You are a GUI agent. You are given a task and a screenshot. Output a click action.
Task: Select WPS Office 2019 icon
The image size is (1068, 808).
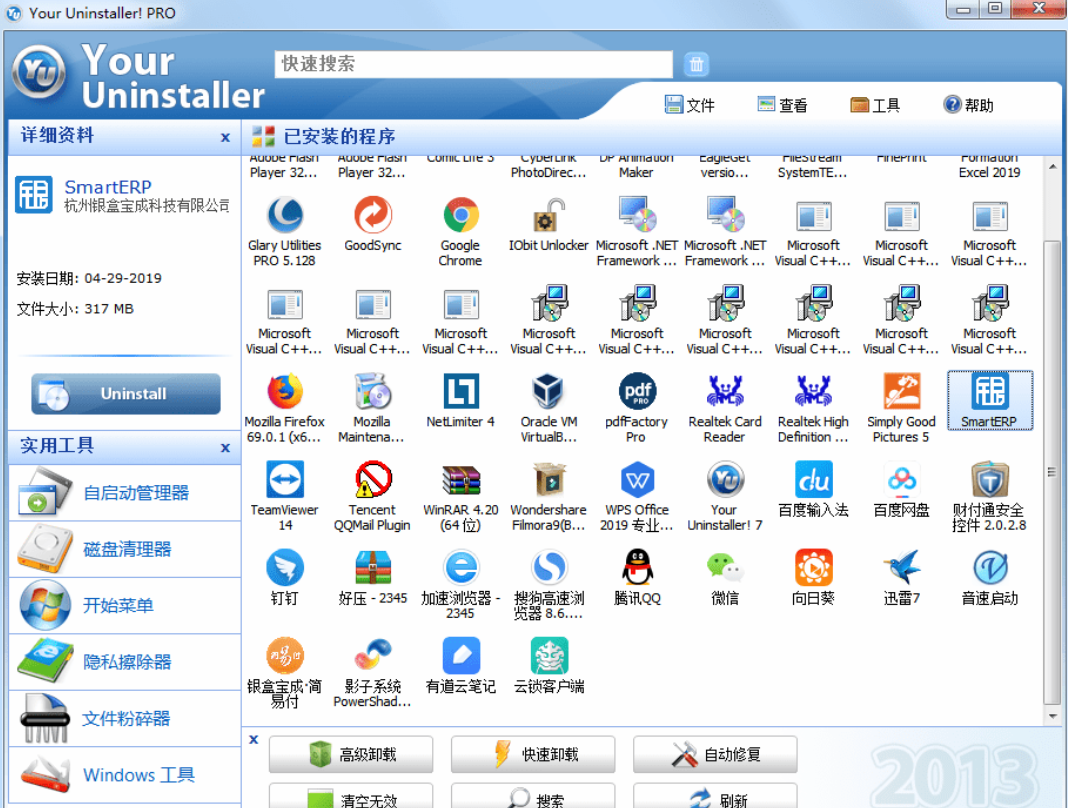[637, 480]
